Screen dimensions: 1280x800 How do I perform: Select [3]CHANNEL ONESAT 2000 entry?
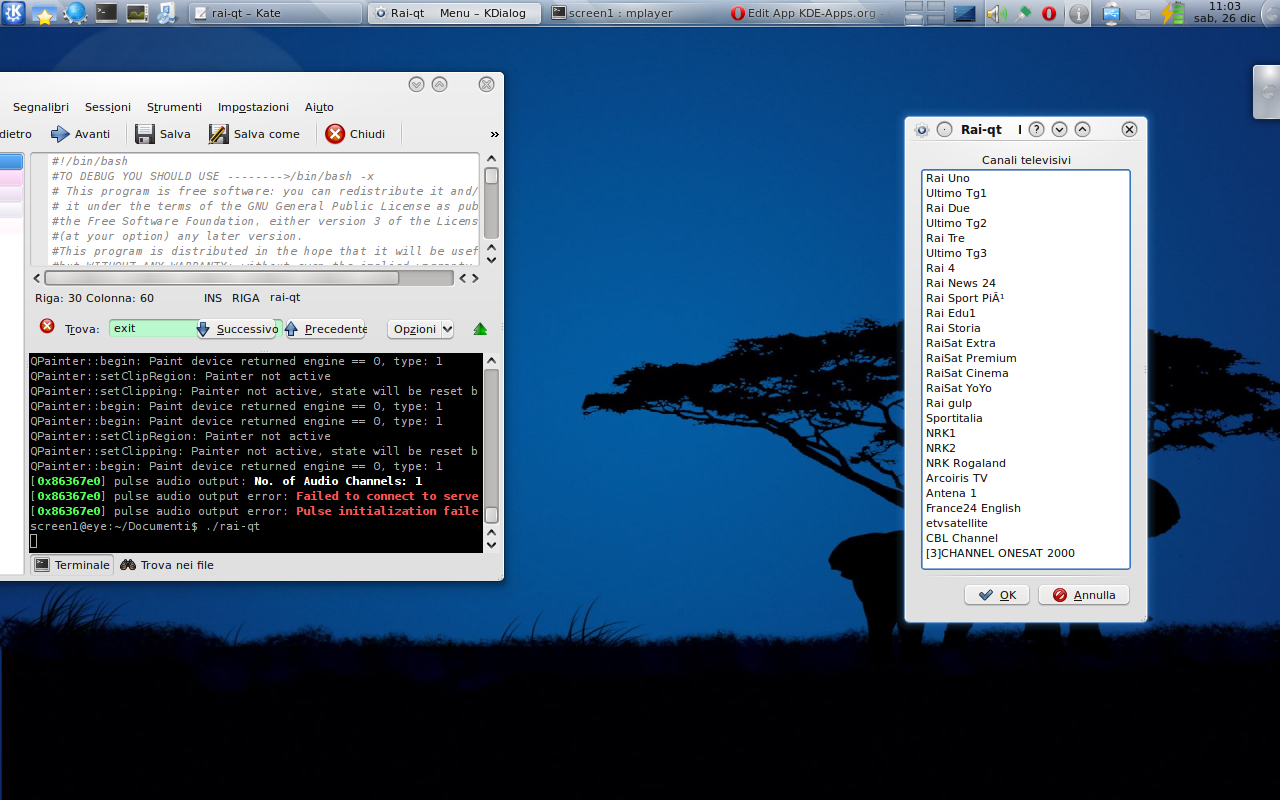coord(1025,553)
